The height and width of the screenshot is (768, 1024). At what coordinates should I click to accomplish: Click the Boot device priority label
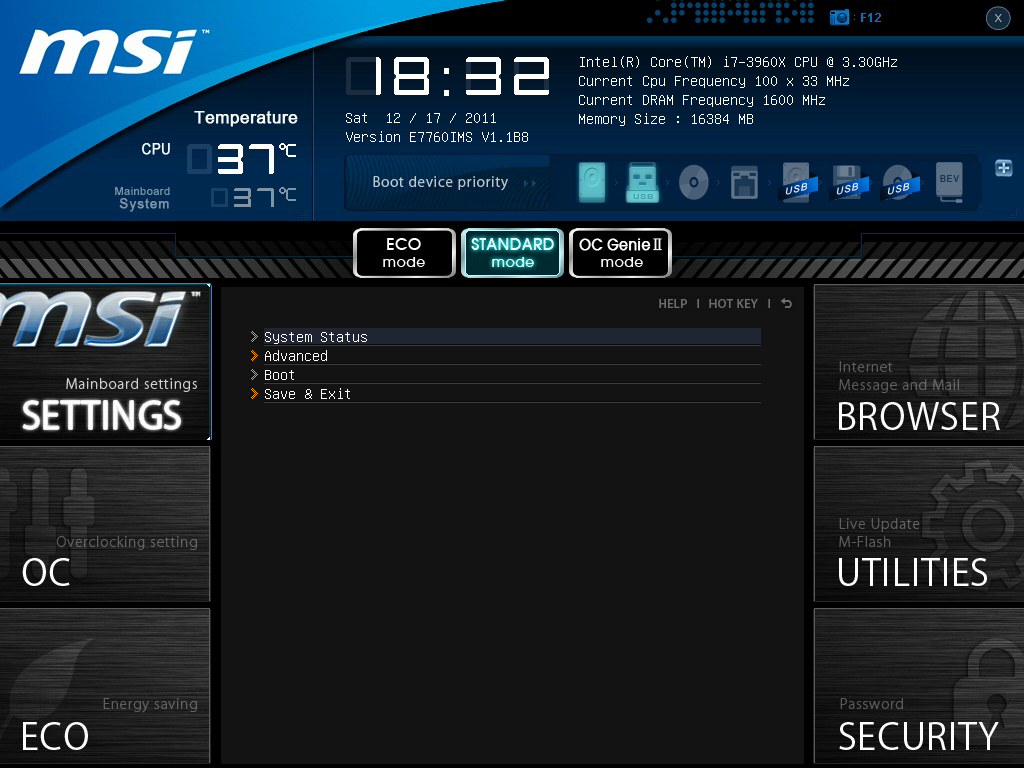[440, 182]
